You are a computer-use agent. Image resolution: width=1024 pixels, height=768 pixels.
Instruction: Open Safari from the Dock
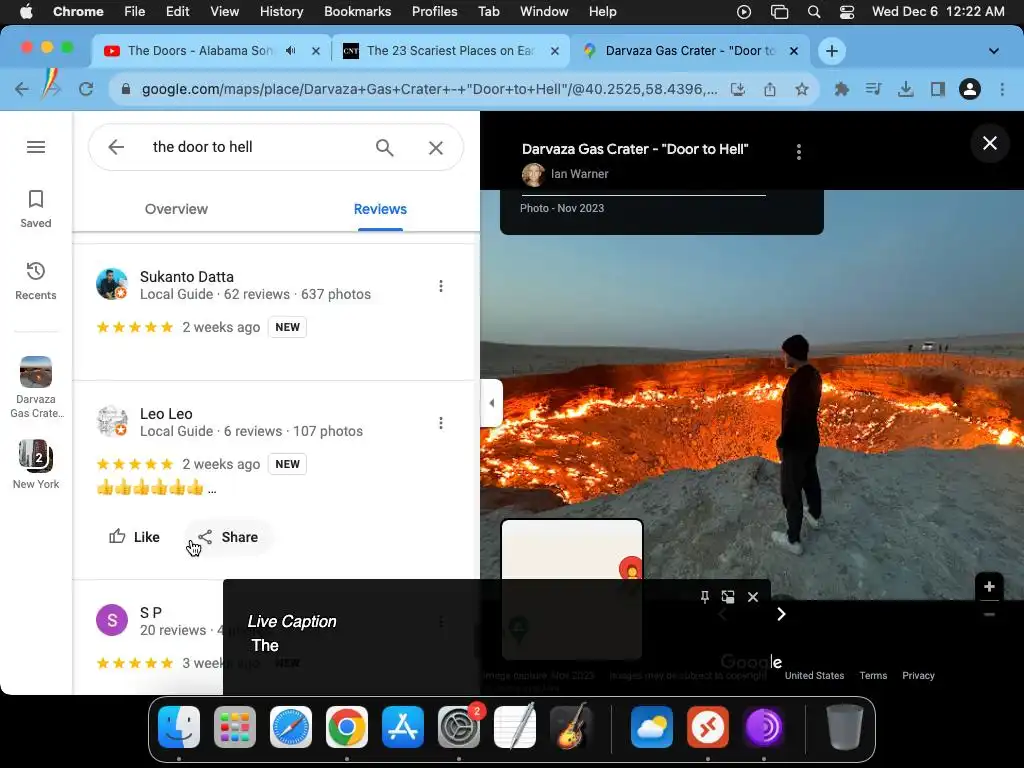click(291, 727)
